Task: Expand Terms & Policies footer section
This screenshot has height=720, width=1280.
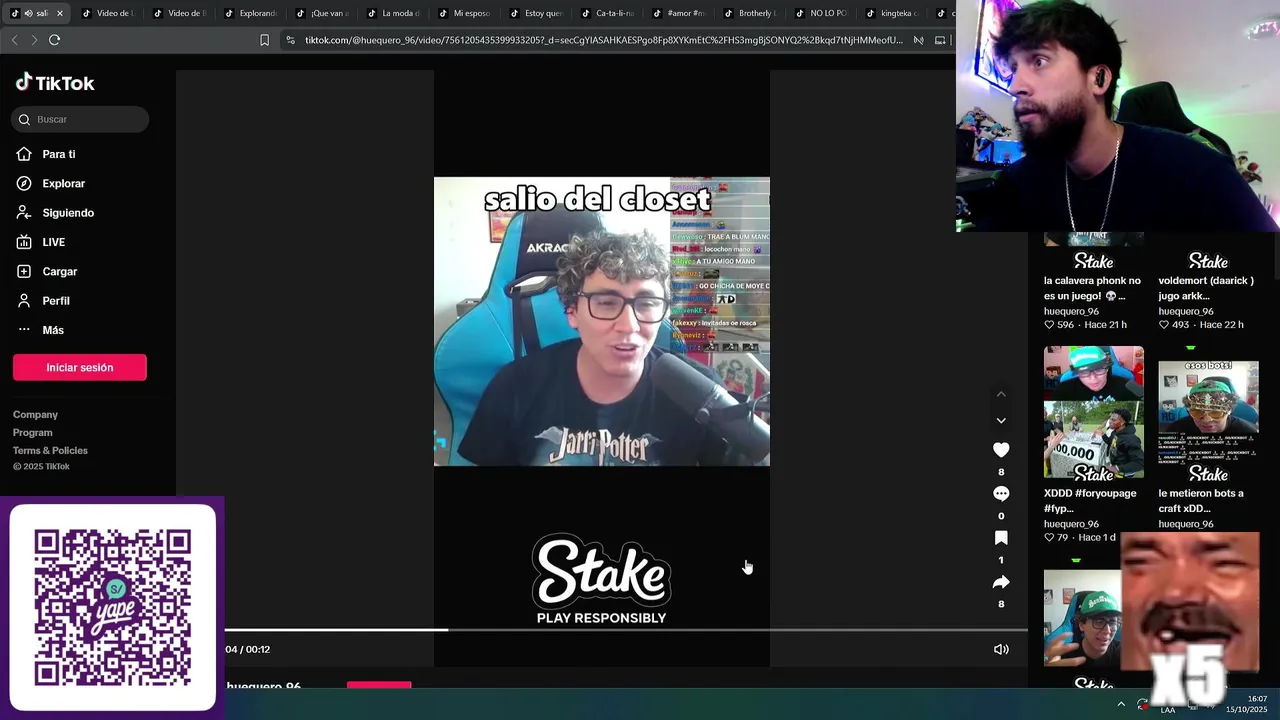Action: point(50,450)
